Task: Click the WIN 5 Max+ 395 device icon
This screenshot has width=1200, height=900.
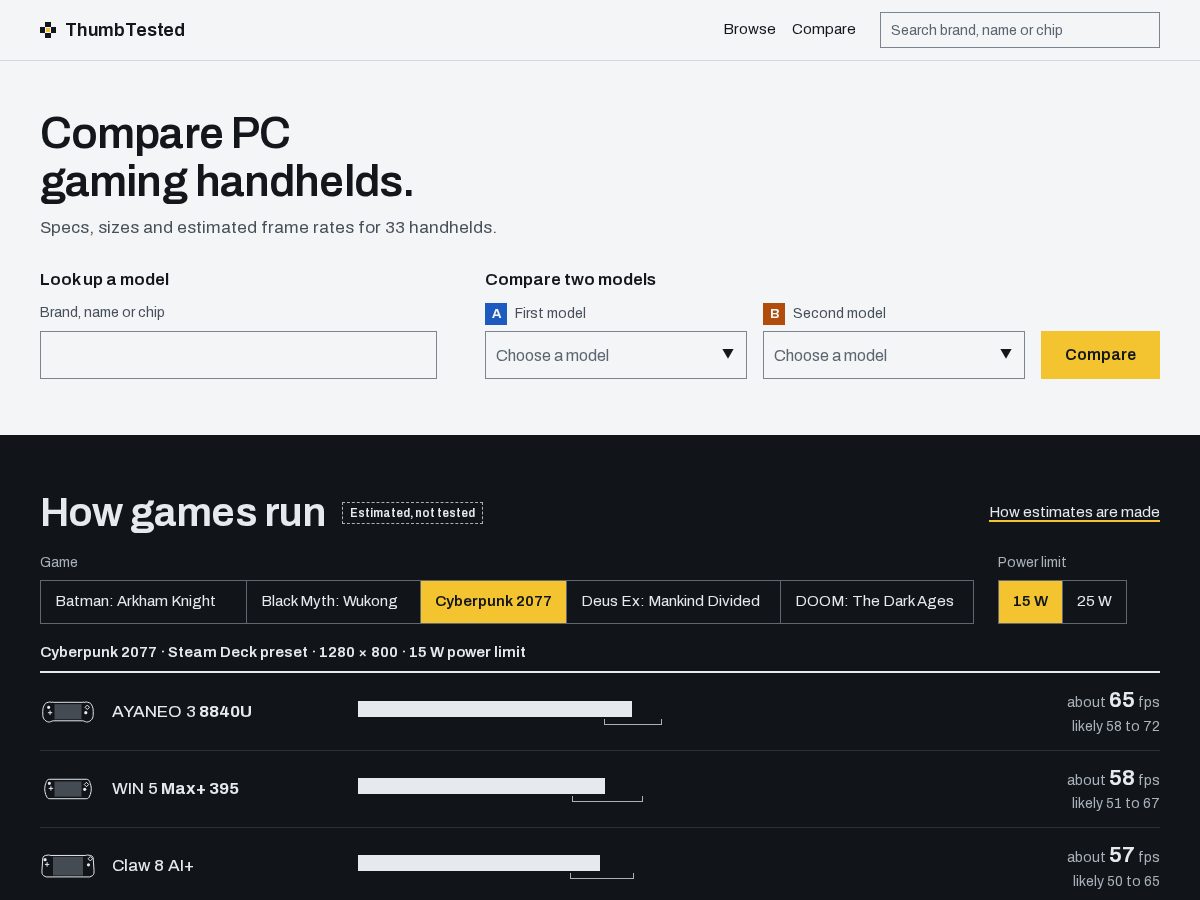Action: (x=68, y=789)
